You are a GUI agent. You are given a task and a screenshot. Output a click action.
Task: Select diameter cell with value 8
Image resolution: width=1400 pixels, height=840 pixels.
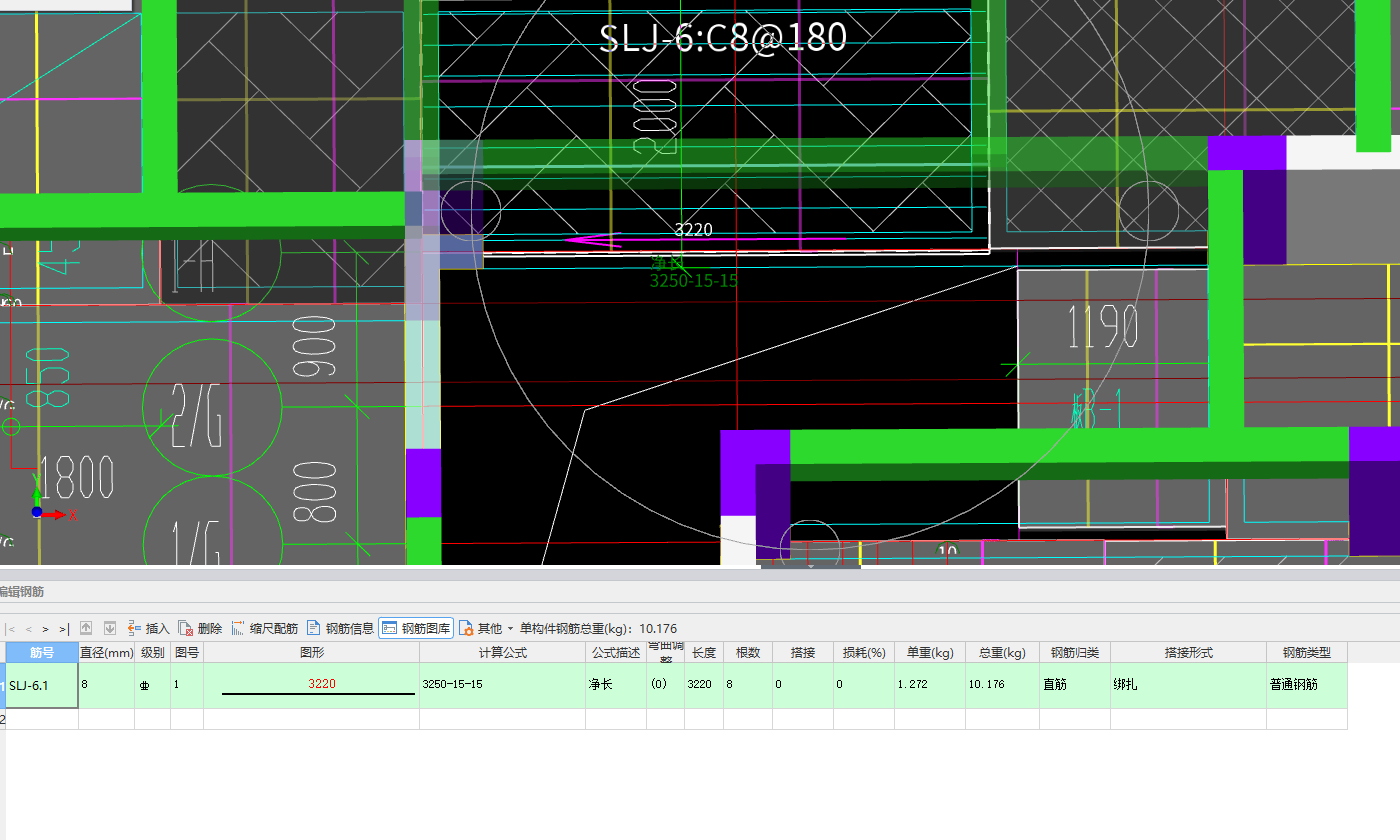coord(107,685)
